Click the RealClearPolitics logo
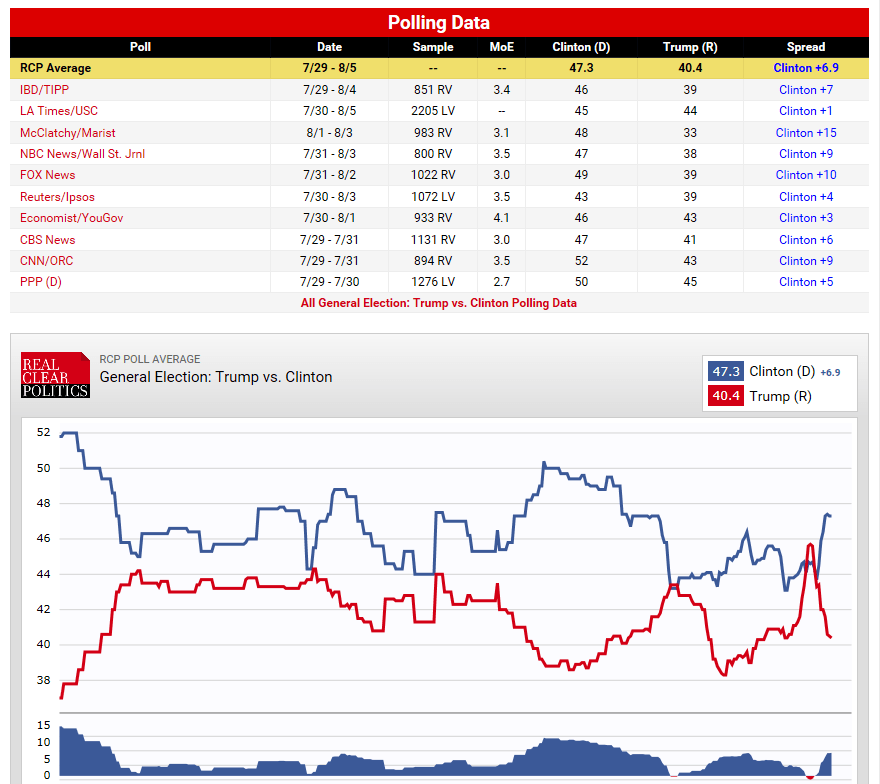The width and height of the screenshot is (880, 784). tap(55, 375)
